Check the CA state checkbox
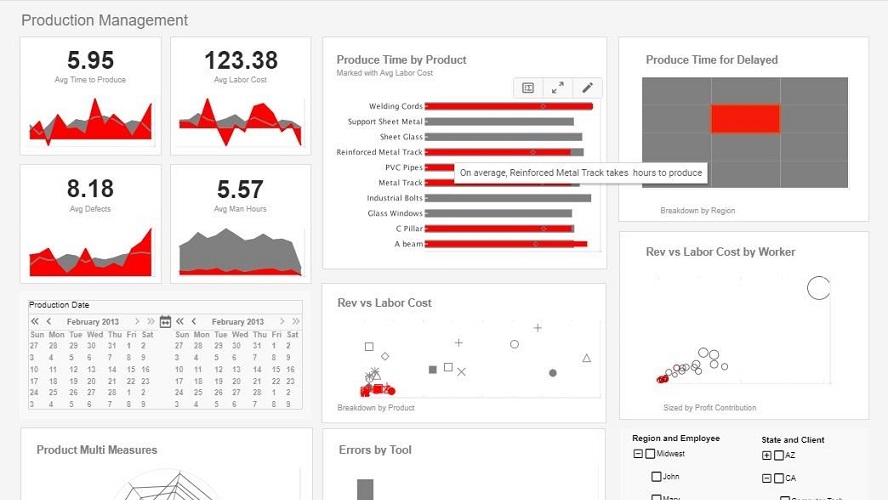This screenshot has width=888, height=500. (x=779, y=478)
